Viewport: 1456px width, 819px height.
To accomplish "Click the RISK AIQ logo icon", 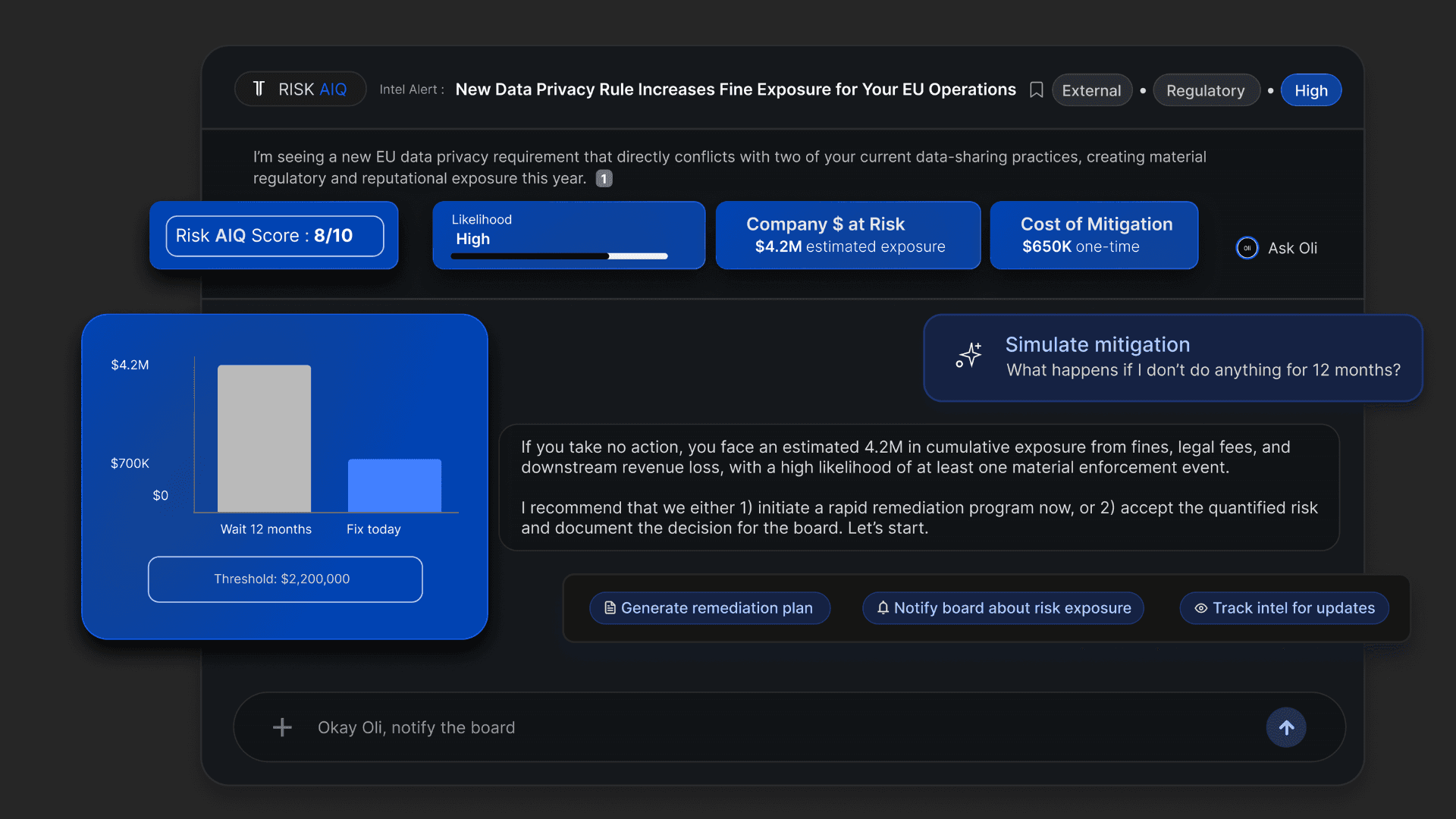I will (x=259, y=89).
